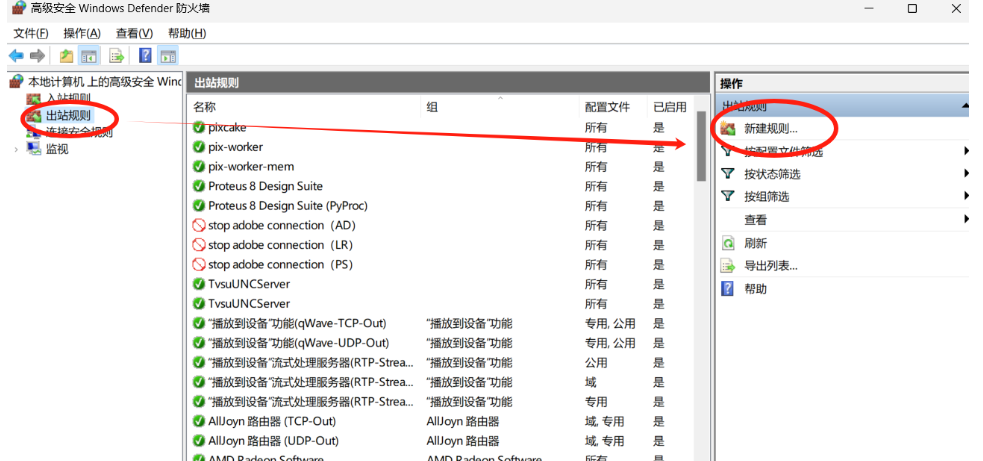Screen dimensions: 983x461
Task: Click the firewall icon of the root tree node
Action: [x=18, y=81]
